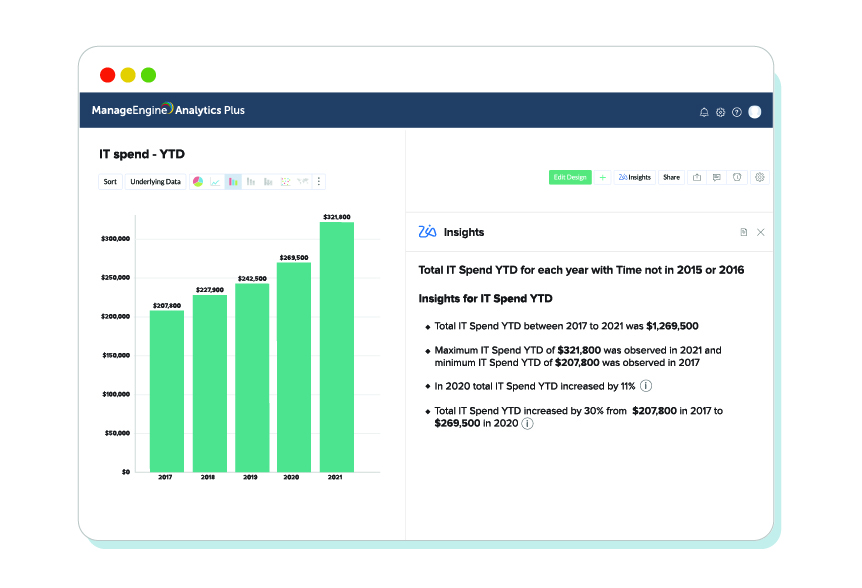
Task: Open the more chart options vertical dots
Action: 319,181
